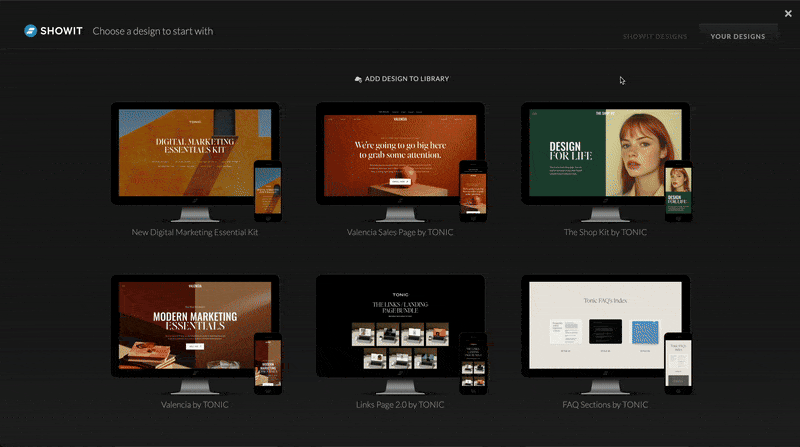Image resolution: width=800 pixels, height=447 pixels.
Task: Click the Digital Marketing Kit mobile phone preview
Action: tap(268, 190)
